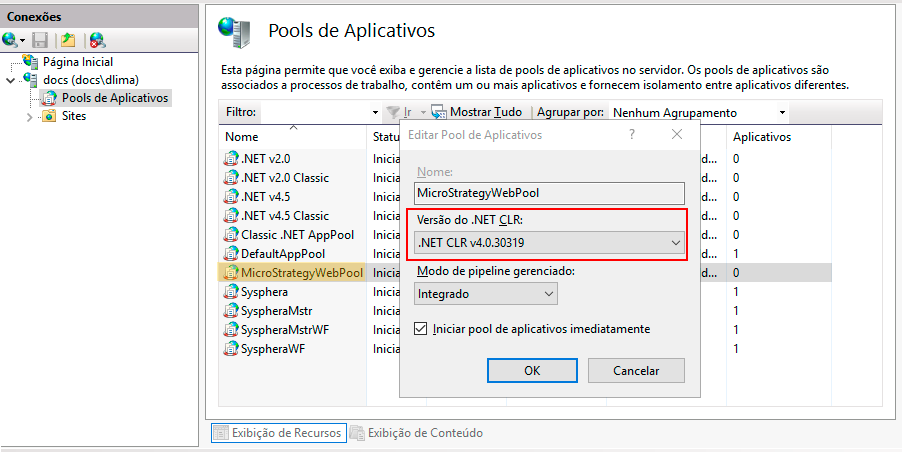Select the Sysphera pool name
This screenshot has height=452, width=902.
tap(264, 292)
